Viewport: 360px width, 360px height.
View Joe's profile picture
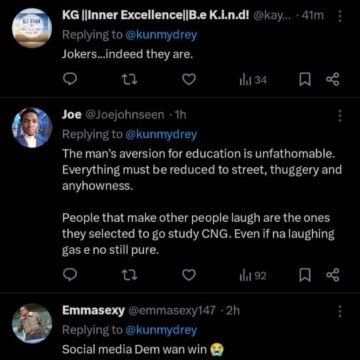click(32, 128)
